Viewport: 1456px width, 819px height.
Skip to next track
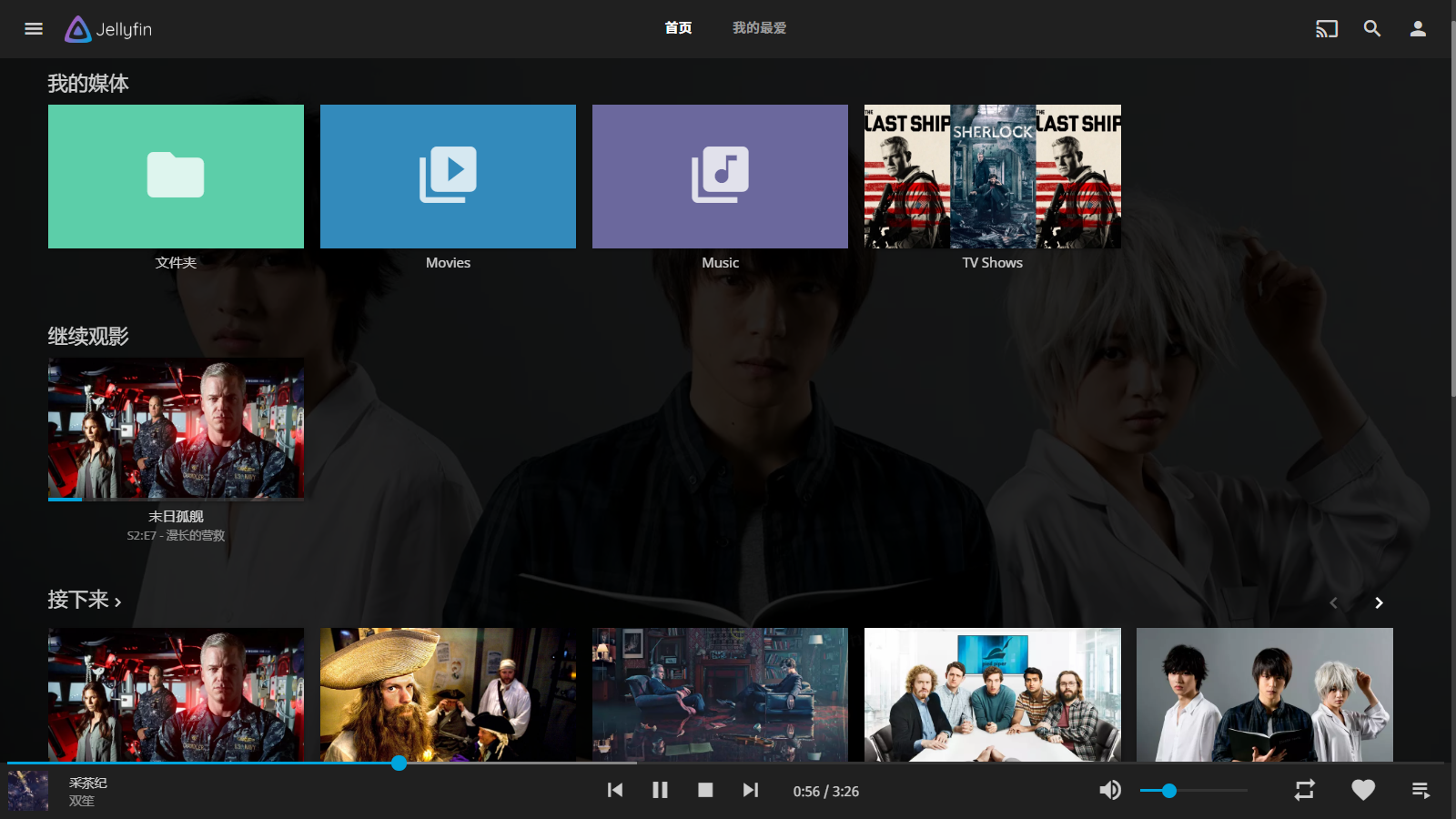pyautogui.click(x=750, y=790)
